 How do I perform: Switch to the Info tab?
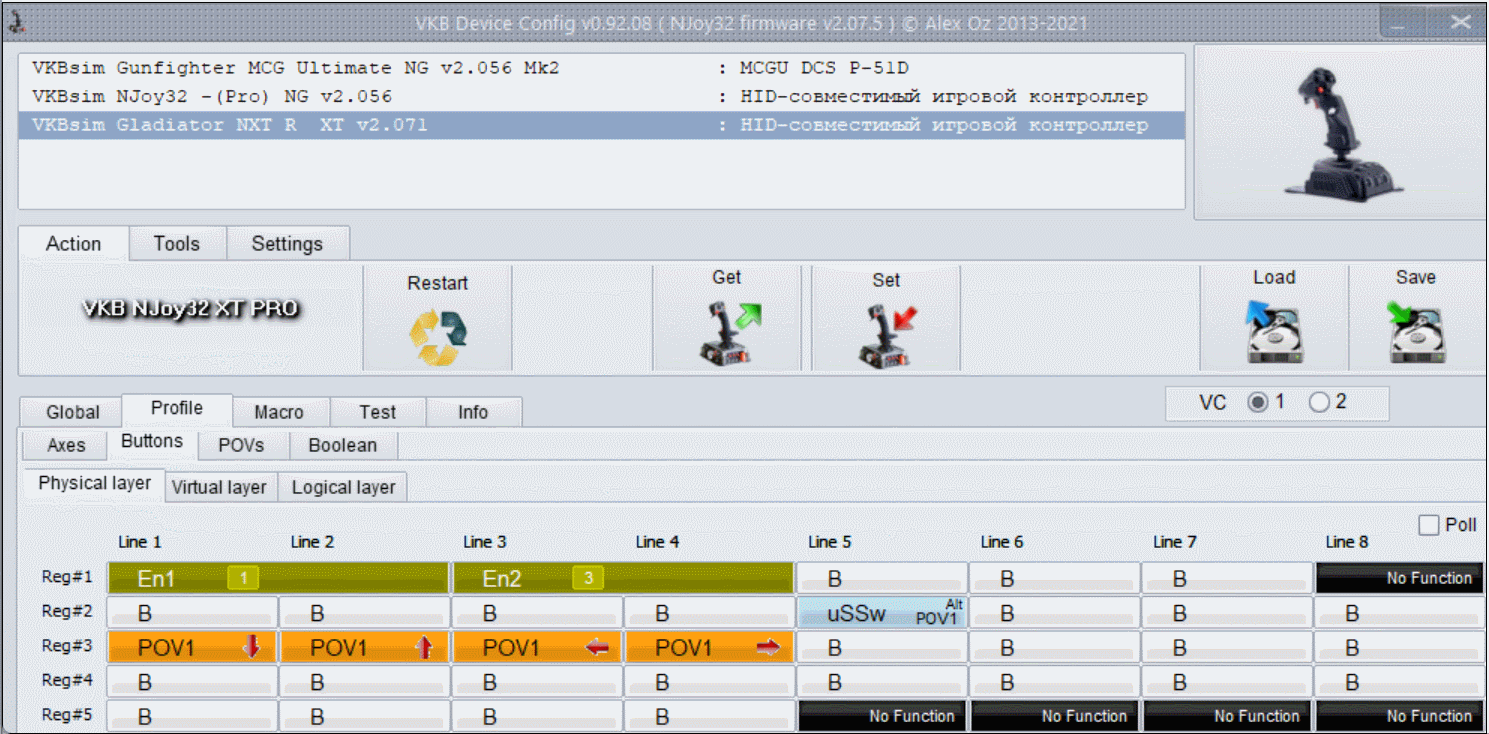coord(473,412)
